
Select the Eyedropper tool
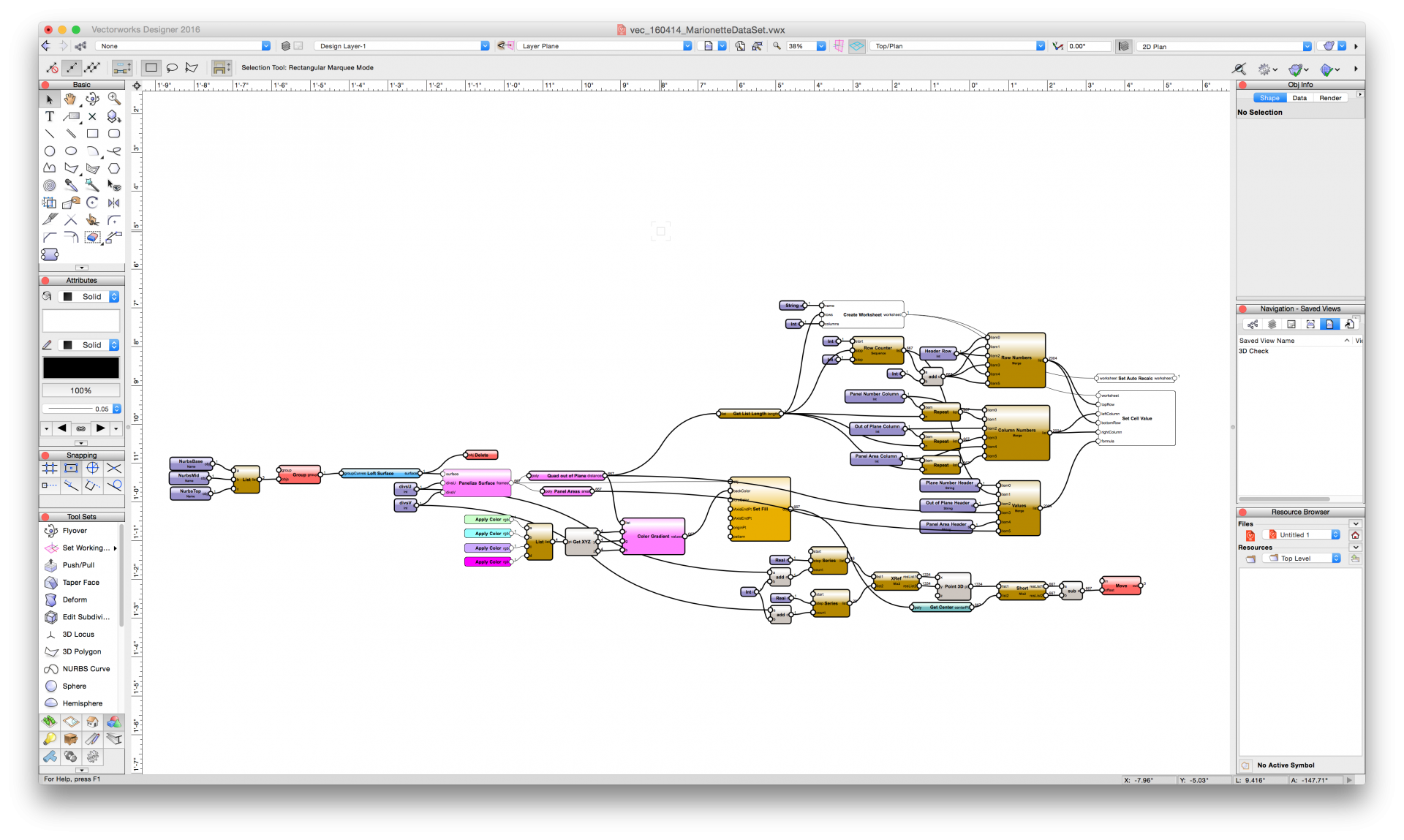click(71, 185)
